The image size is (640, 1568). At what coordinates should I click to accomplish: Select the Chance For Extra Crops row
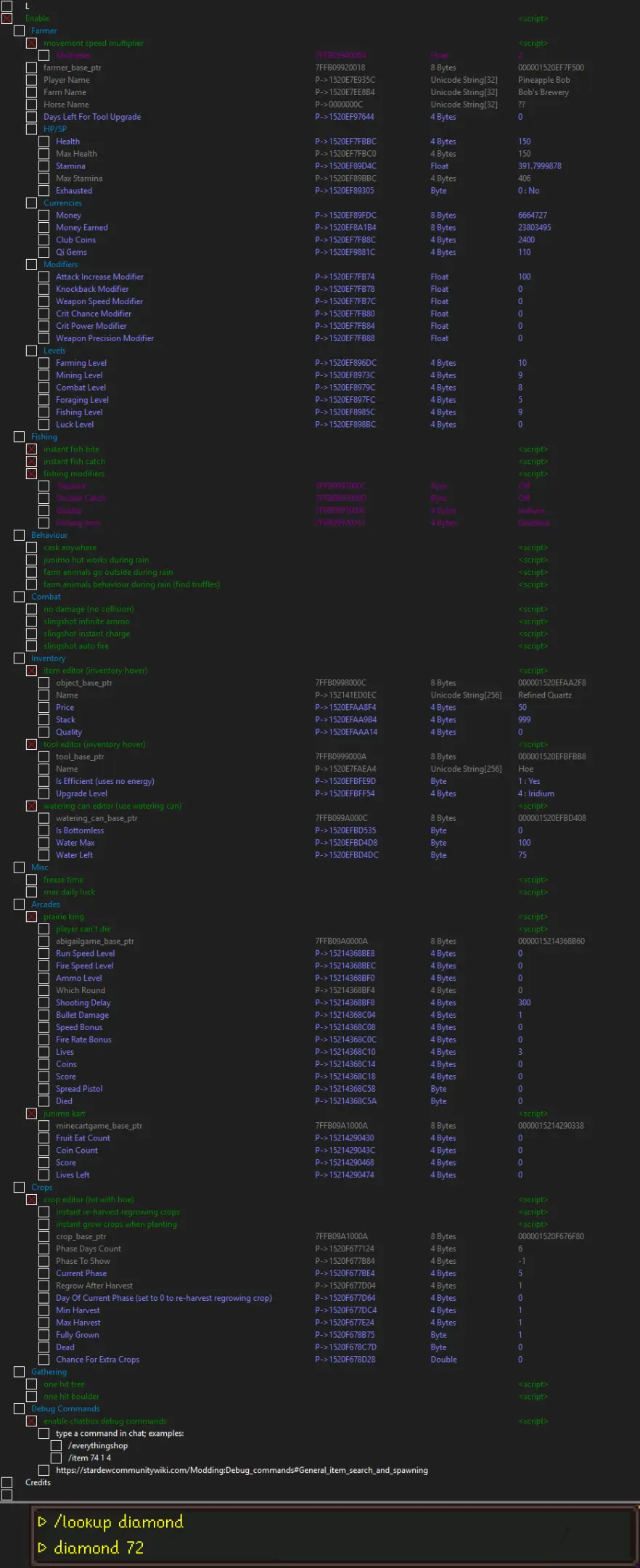[x=97, y=1359]
